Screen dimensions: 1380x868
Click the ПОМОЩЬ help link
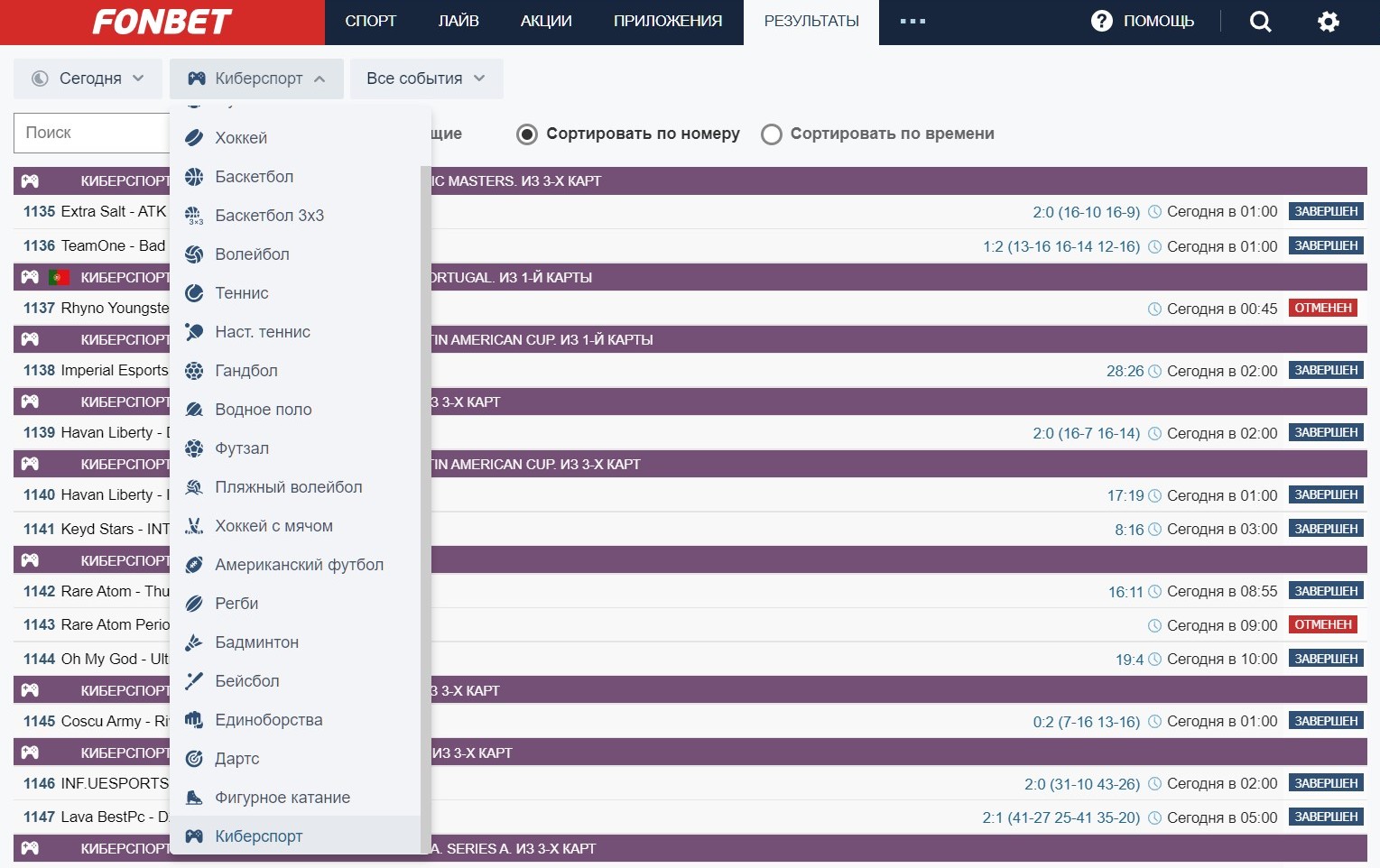point(1159,22)
